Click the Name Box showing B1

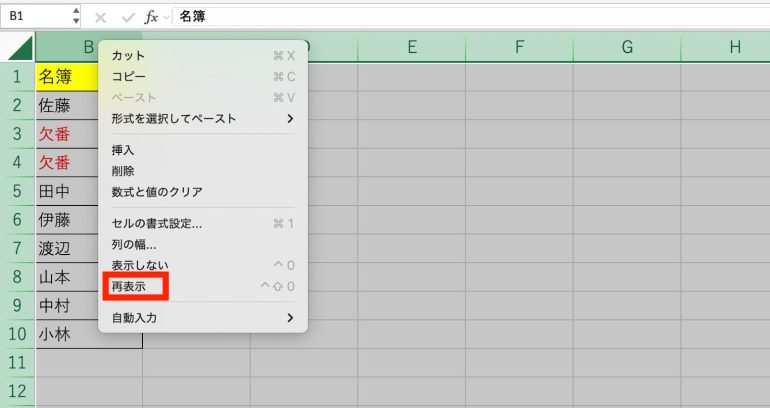coord(35,17)
